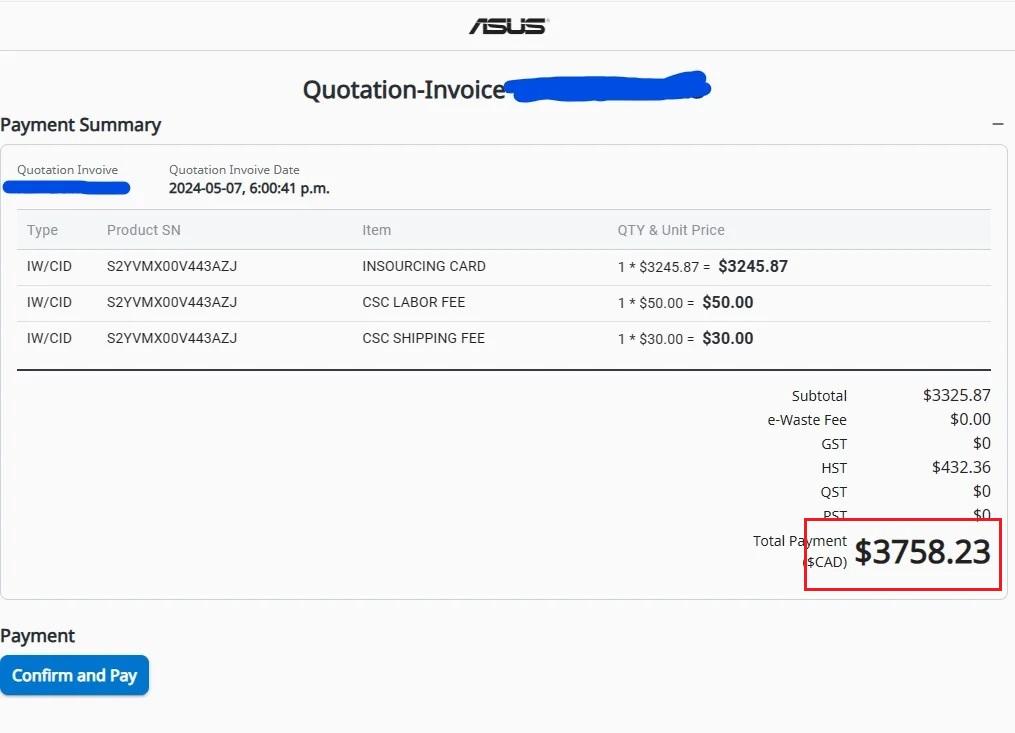Click the Subtotal amount $3325.87
Viewport: 1015px width, 733px height.
[x=956, y=395]
